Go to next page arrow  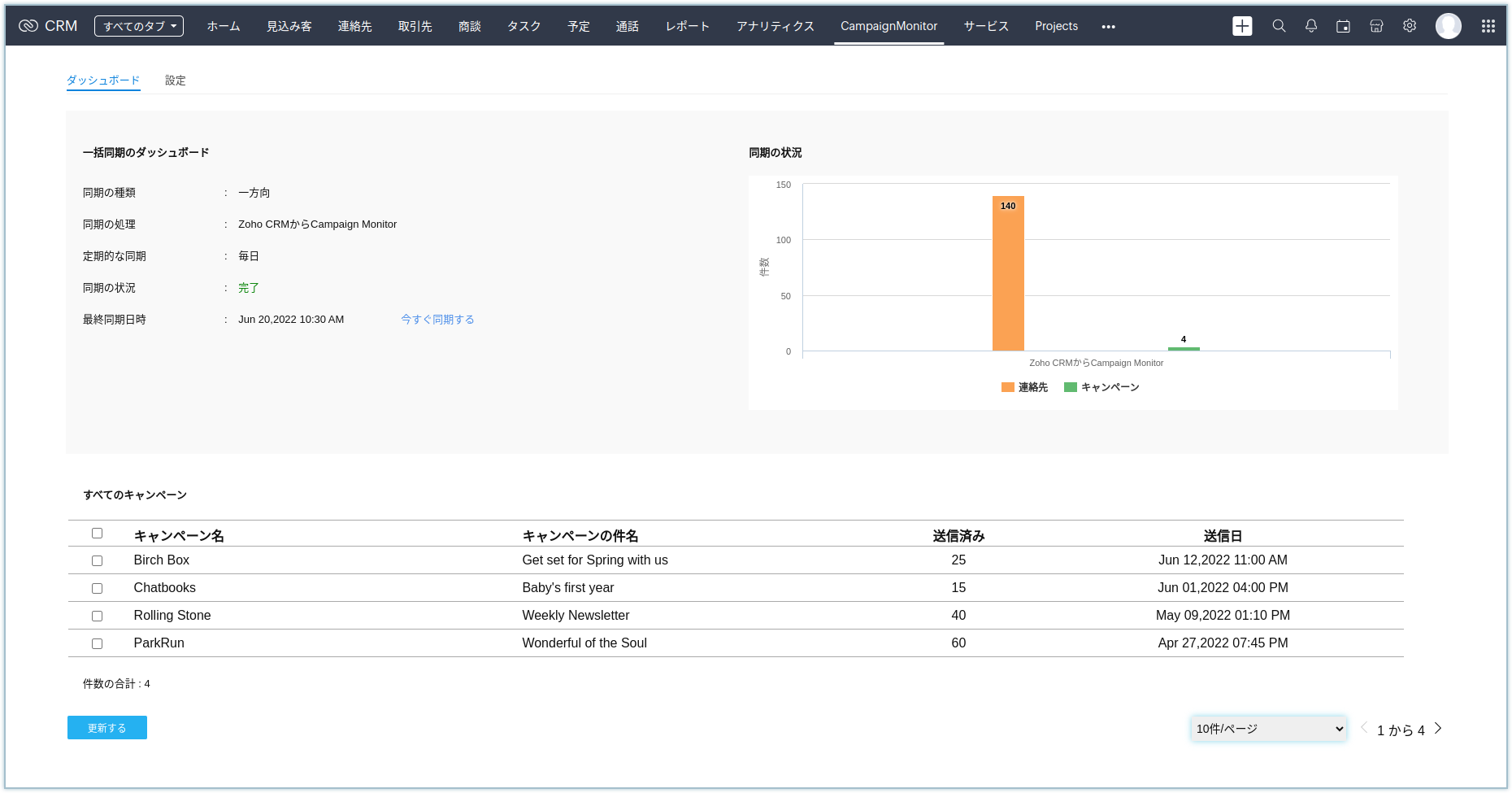[x=1438, y=728]
